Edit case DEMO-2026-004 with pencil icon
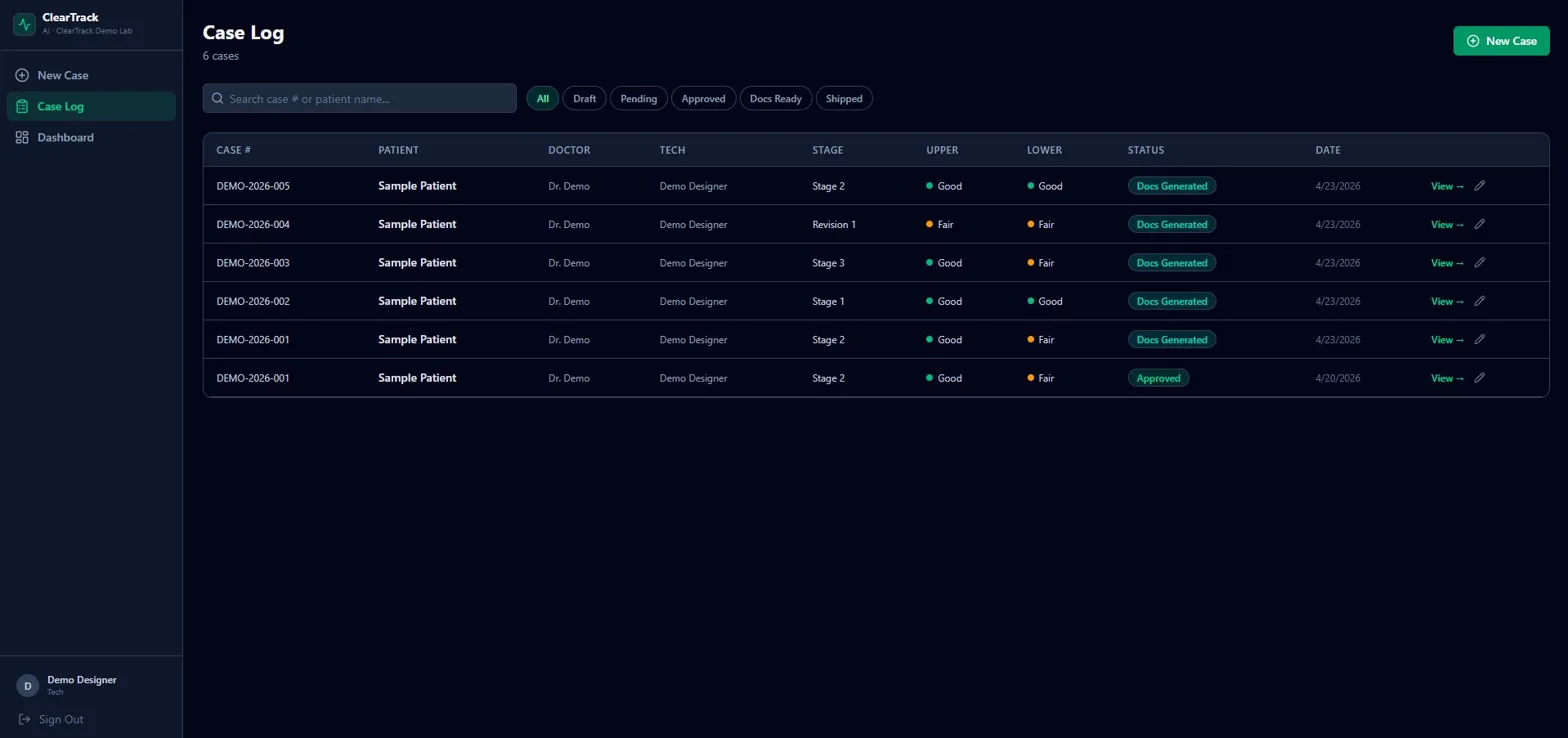Image resolution: width=1568 pixels, height=738 pixels. 1480,224
